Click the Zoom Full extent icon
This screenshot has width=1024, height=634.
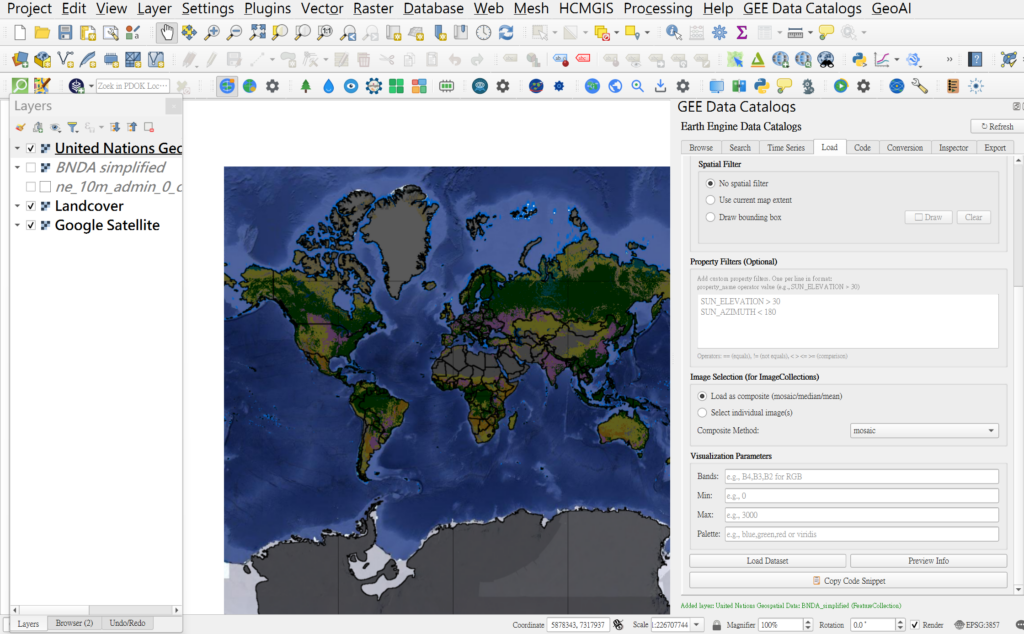257,33
